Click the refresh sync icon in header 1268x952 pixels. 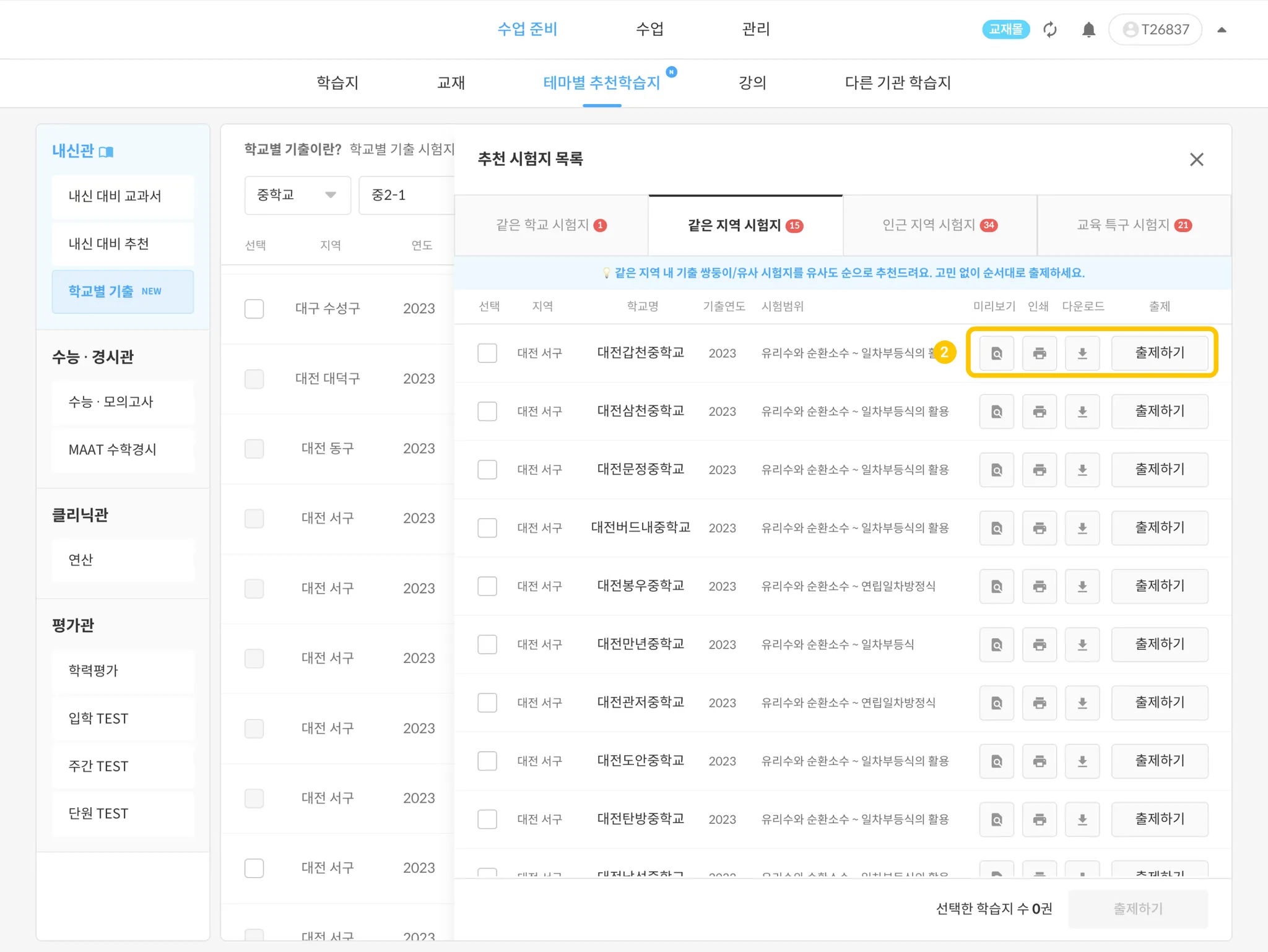(x=1050, y=30)
